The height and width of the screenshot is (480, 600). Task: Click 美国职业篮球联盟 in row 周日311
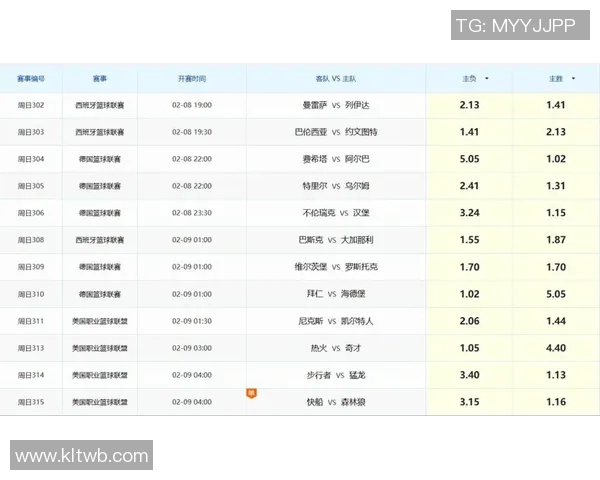coord(100,321)
